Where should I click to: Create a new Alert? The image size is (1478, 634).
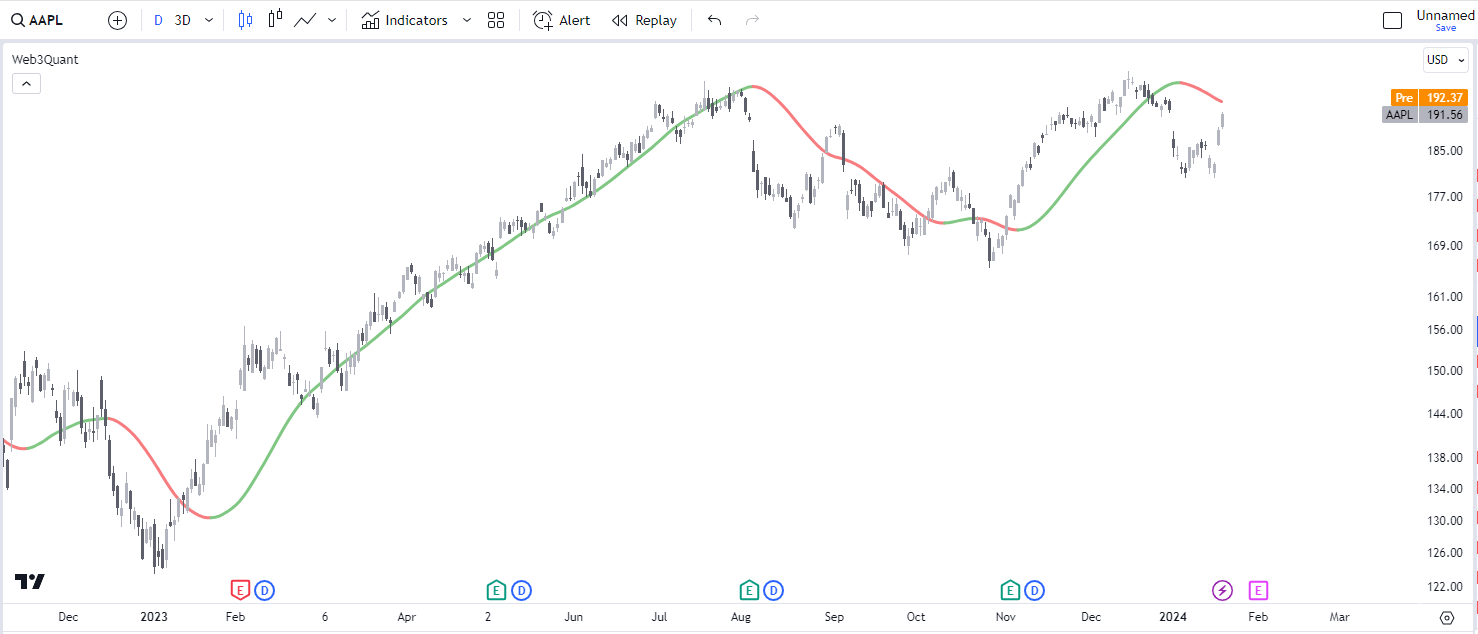click(x=562, y=20)
